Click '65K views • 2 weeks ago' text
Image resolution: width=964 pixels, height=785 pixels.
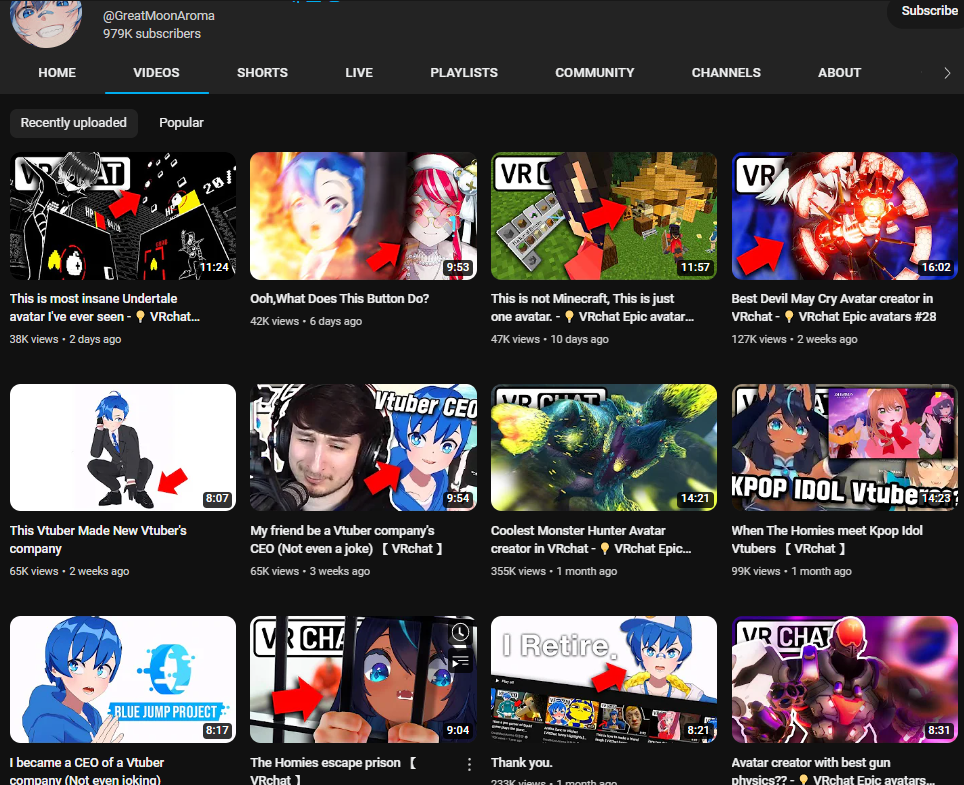point(69,571)
